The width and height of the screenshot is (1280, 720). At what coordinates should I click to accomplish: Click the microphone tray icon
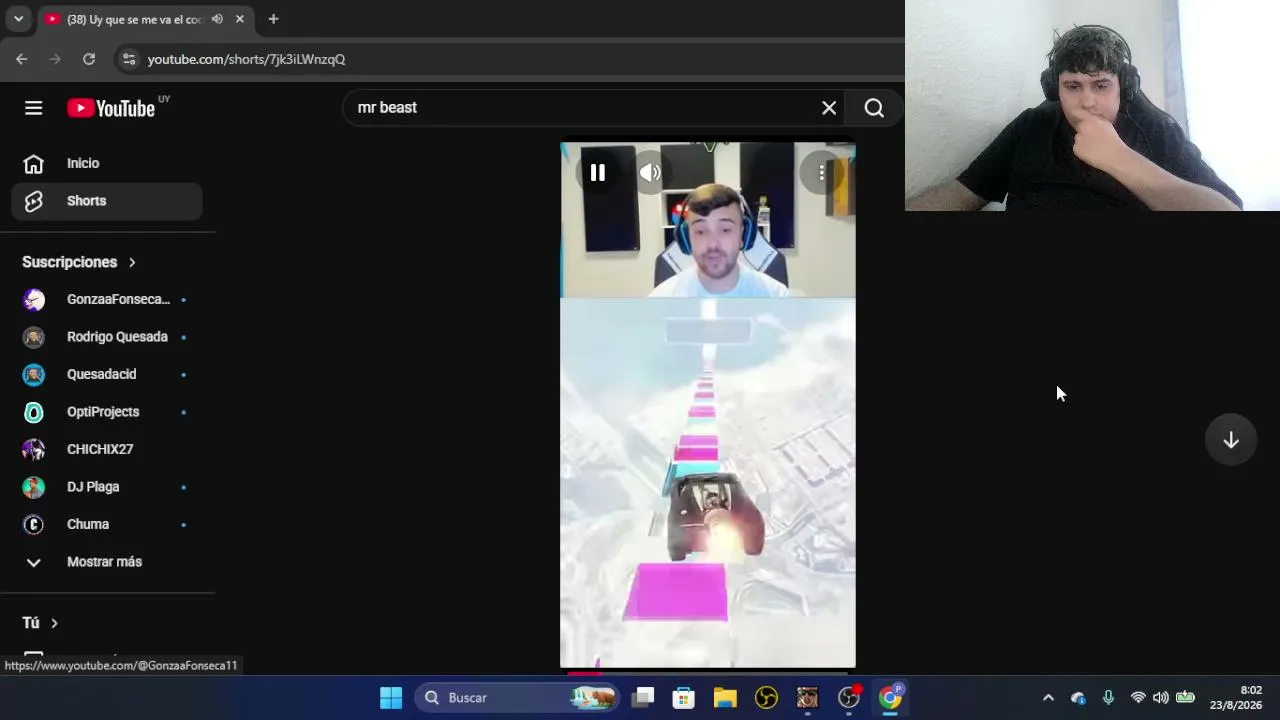pyautogui.click(x=1108, y=698)
